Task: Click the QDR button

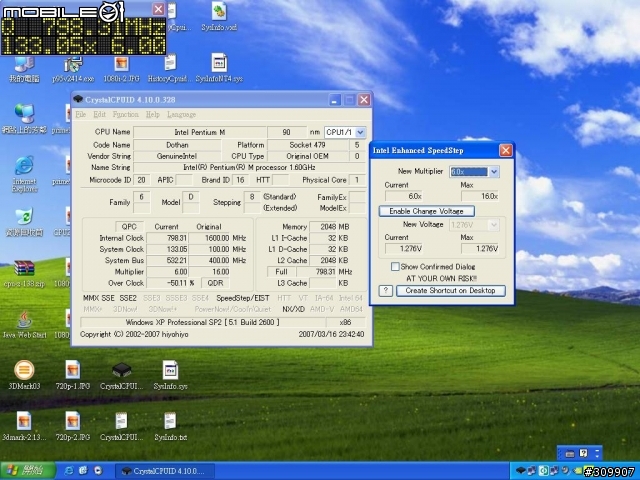Action: [215, 283]
